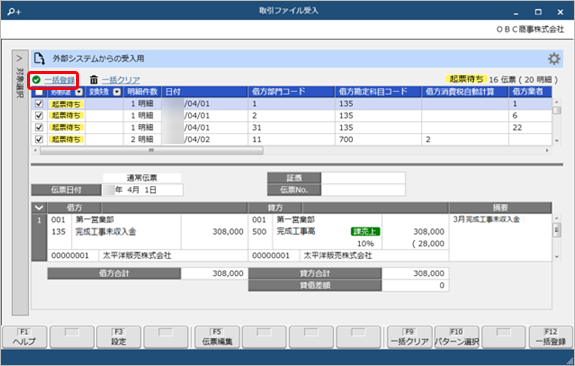The width and height of the screenshot is (575, 366).
Task: Click the 伝票No. input field
Action: point(363,190)
